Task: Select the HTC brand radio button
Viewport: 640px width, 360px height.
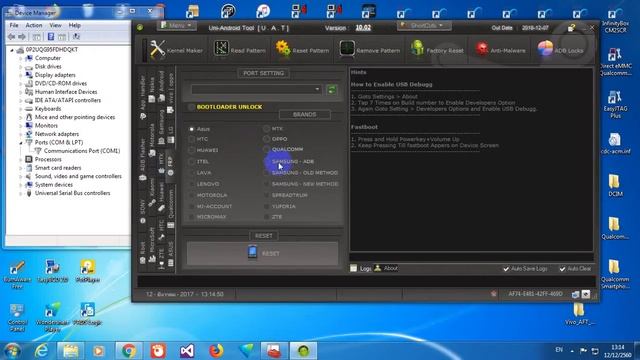Action: click(x=191, y=139)
